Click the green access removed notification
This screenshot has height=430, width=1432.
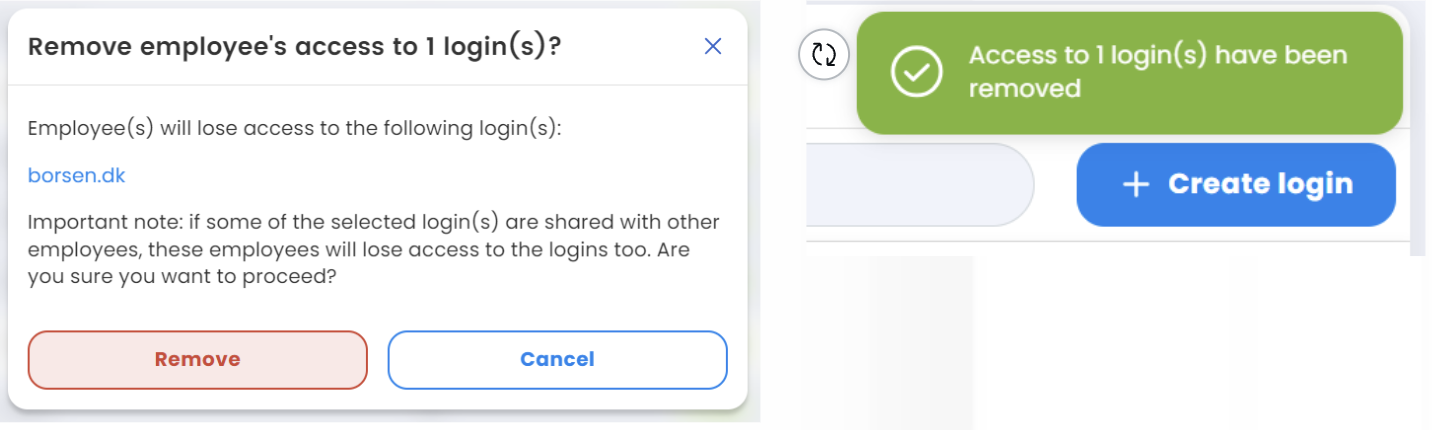(1130, 72)
